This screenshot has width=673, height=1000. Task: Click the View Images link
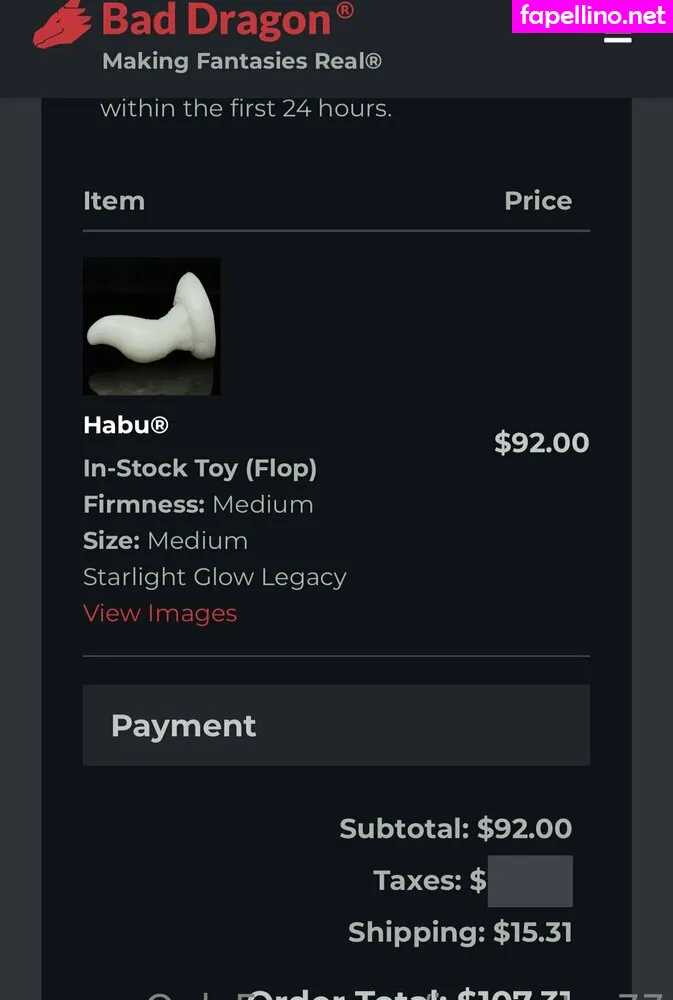coord(160,613)
